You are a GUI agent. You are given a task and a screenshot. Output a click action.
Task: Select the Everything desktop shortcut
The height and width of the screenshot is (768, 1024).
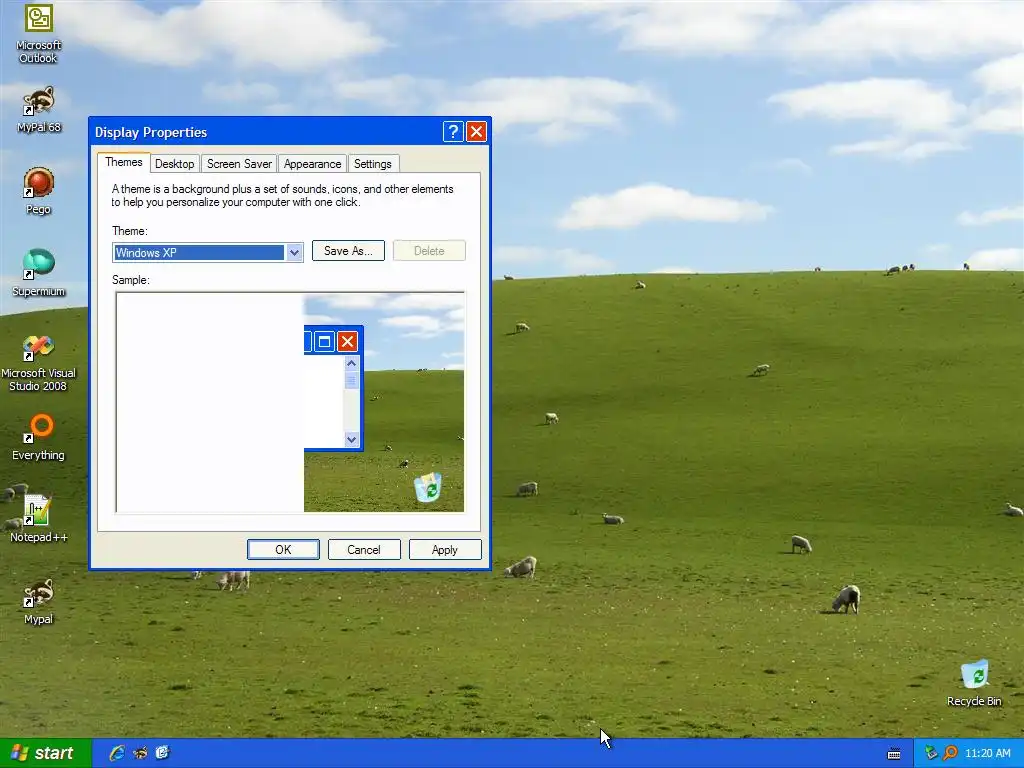tap(39, 437)
